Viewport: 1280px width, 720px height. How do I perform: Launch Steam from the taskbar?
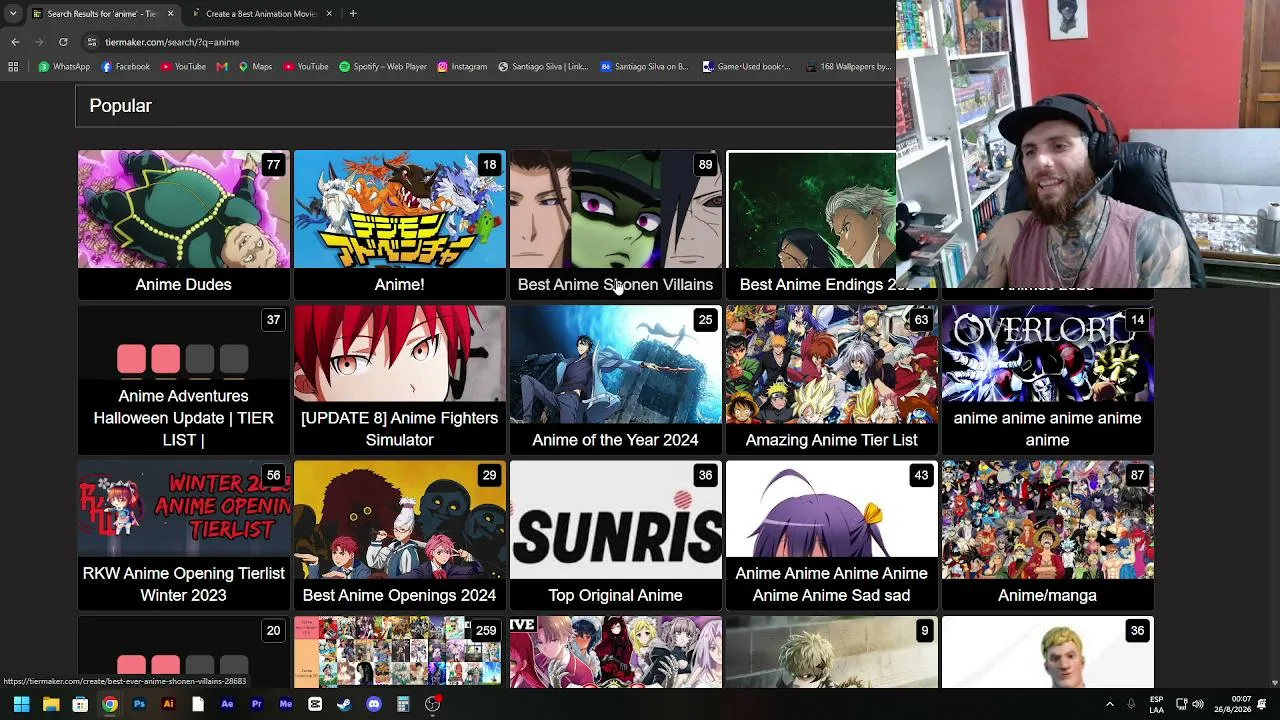click(x=344, y=704)
